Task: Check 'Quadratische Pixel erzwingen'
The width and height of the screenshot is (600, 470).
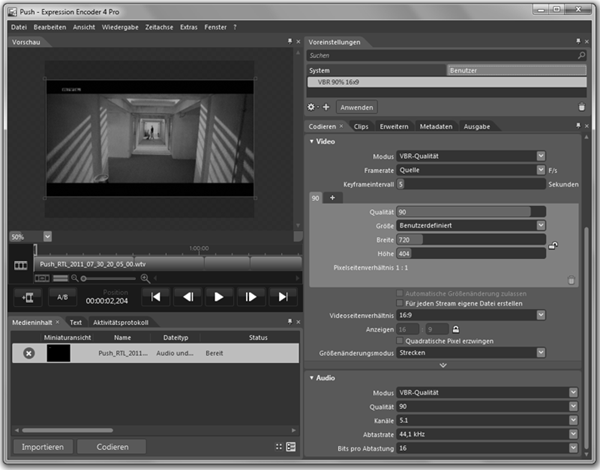Action: pyautogui.click(x=399, y=341)
